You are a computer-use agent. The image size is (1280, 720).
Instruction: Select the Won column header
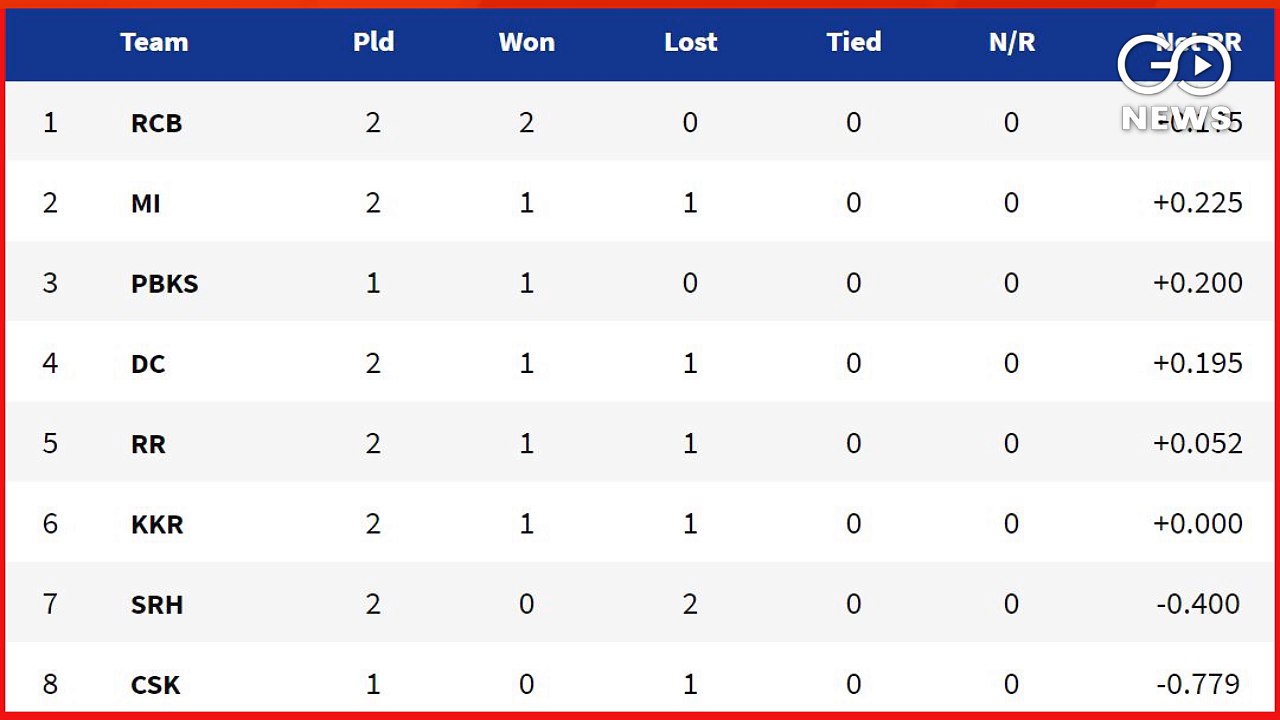527,42
